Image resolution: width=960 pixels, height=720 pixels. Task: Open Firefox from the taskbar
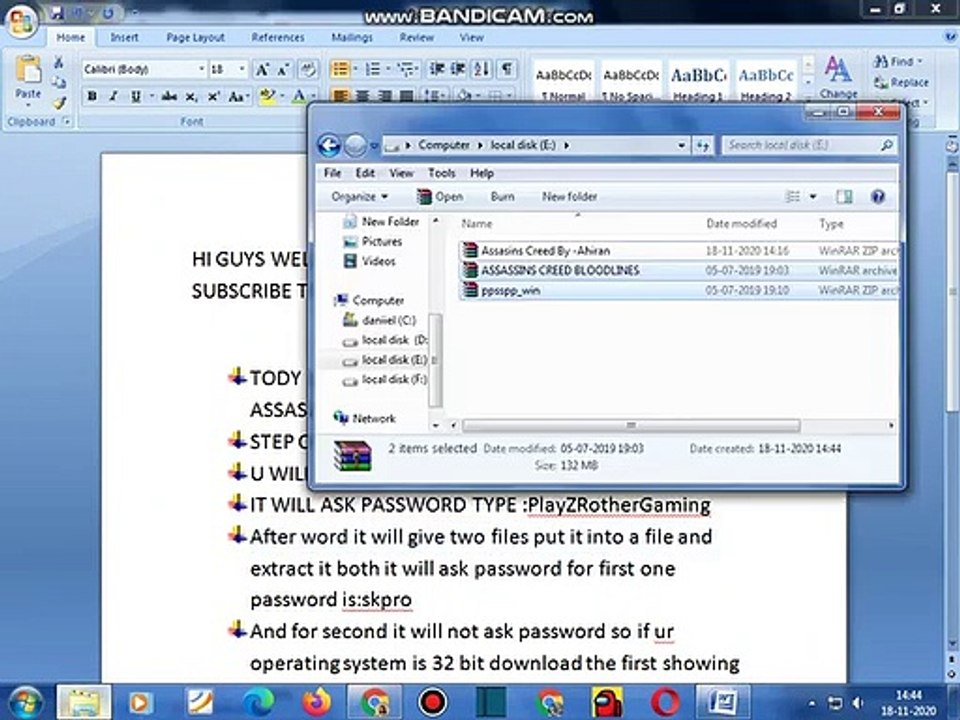pyautogui.click(x=317, y=702)
